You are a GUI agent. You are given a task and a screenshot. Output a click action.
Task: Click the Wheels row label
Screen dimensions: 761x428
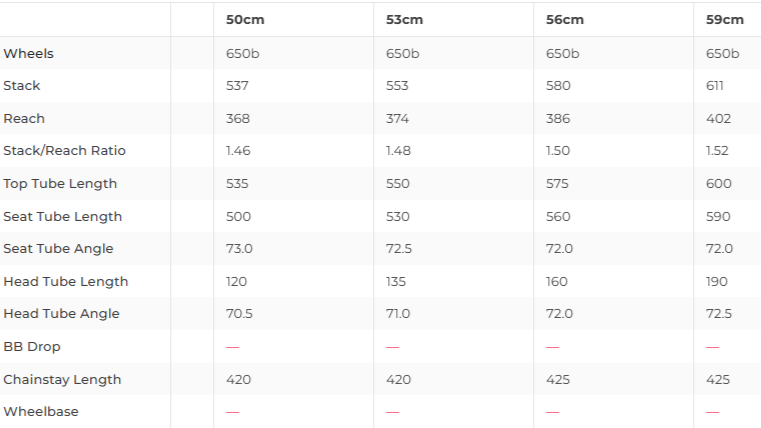point(28,53)
